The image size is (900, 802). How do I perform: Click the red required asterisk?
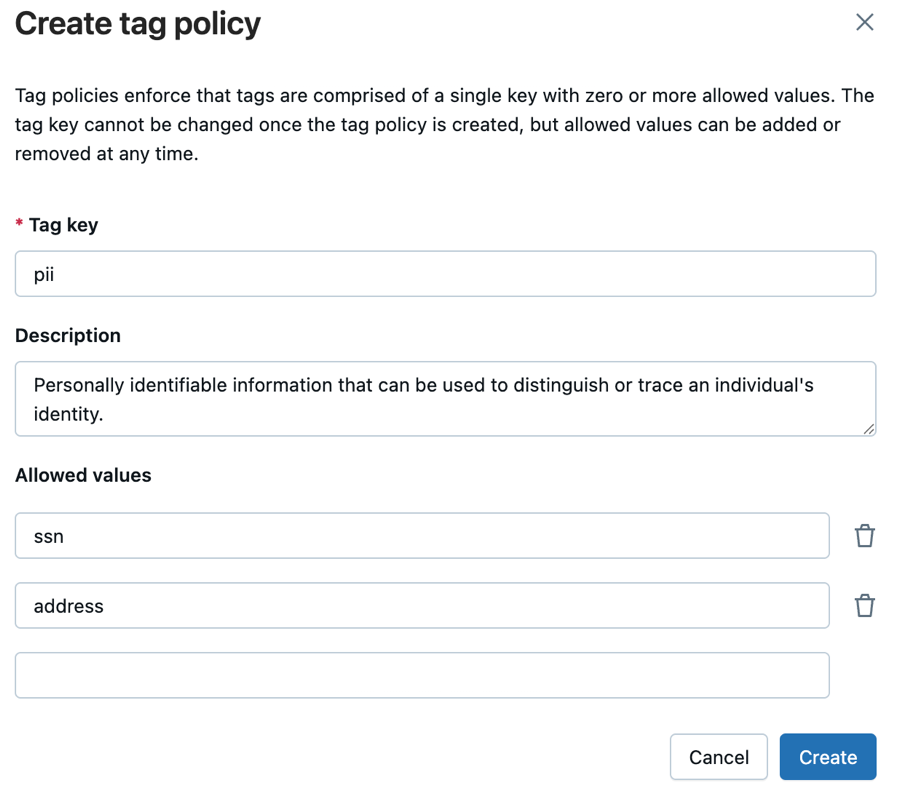click(x=19, y=226)
